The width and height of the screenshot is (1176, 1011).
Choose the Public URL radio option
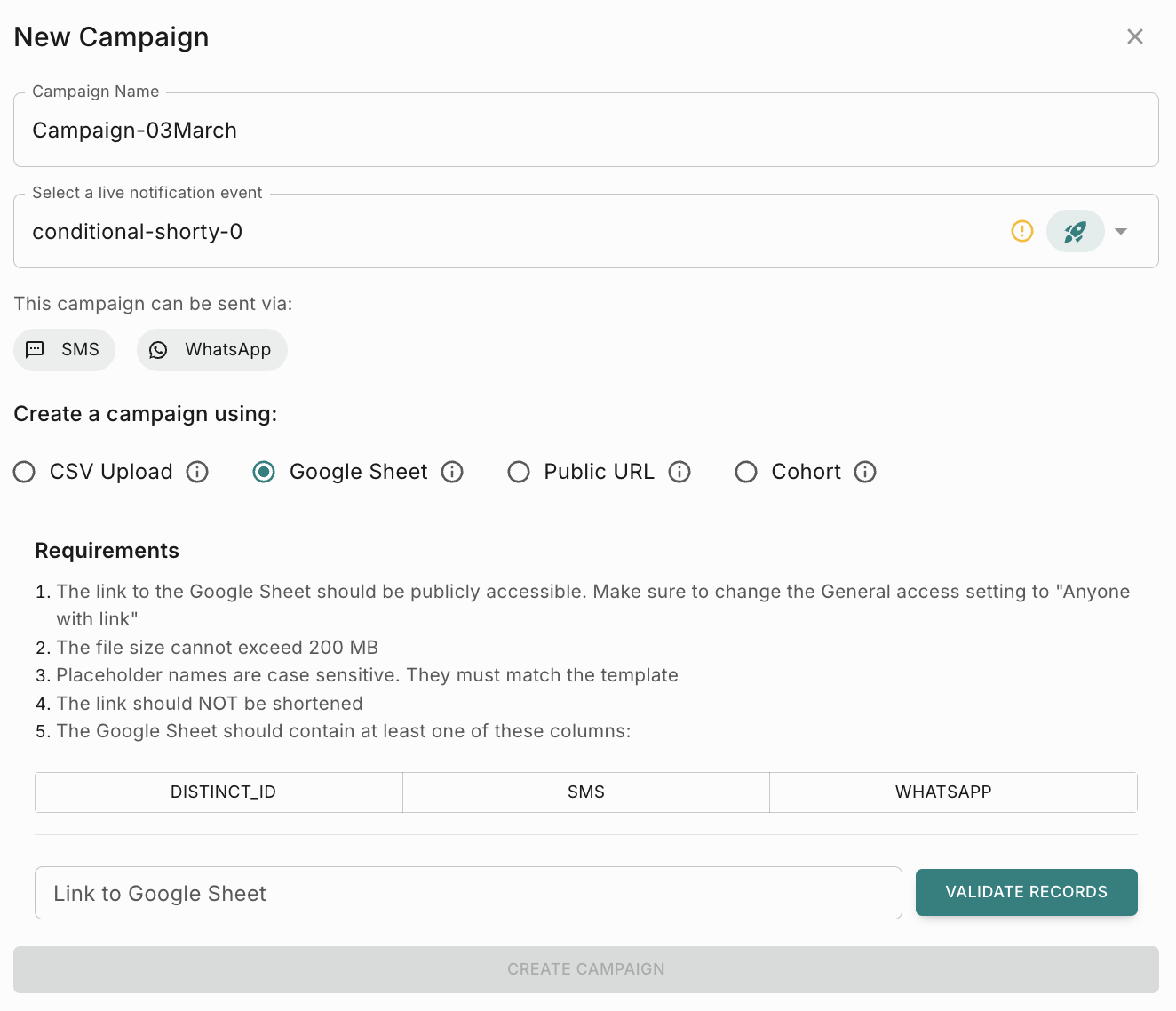coord(519,472)
